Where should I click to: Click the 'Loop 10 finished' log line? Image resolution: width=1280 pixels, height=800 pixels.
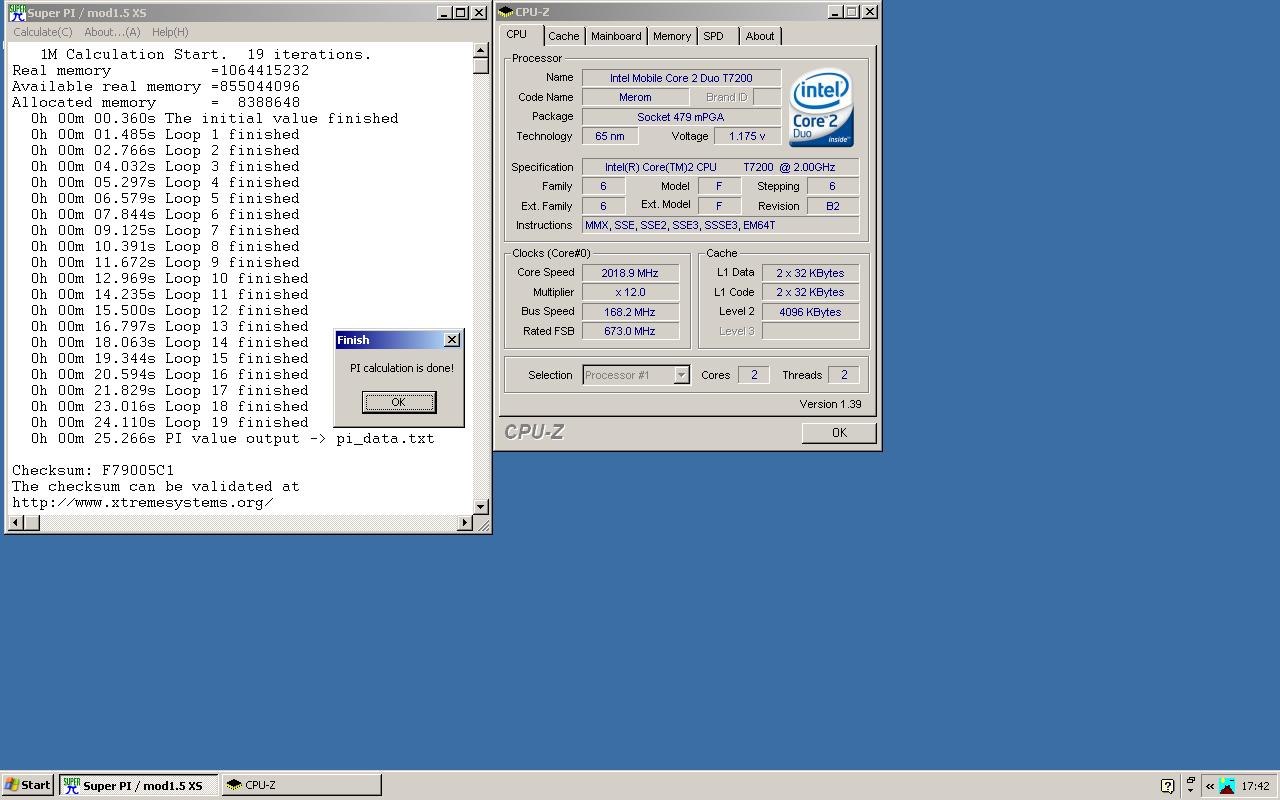coord(169,278)
